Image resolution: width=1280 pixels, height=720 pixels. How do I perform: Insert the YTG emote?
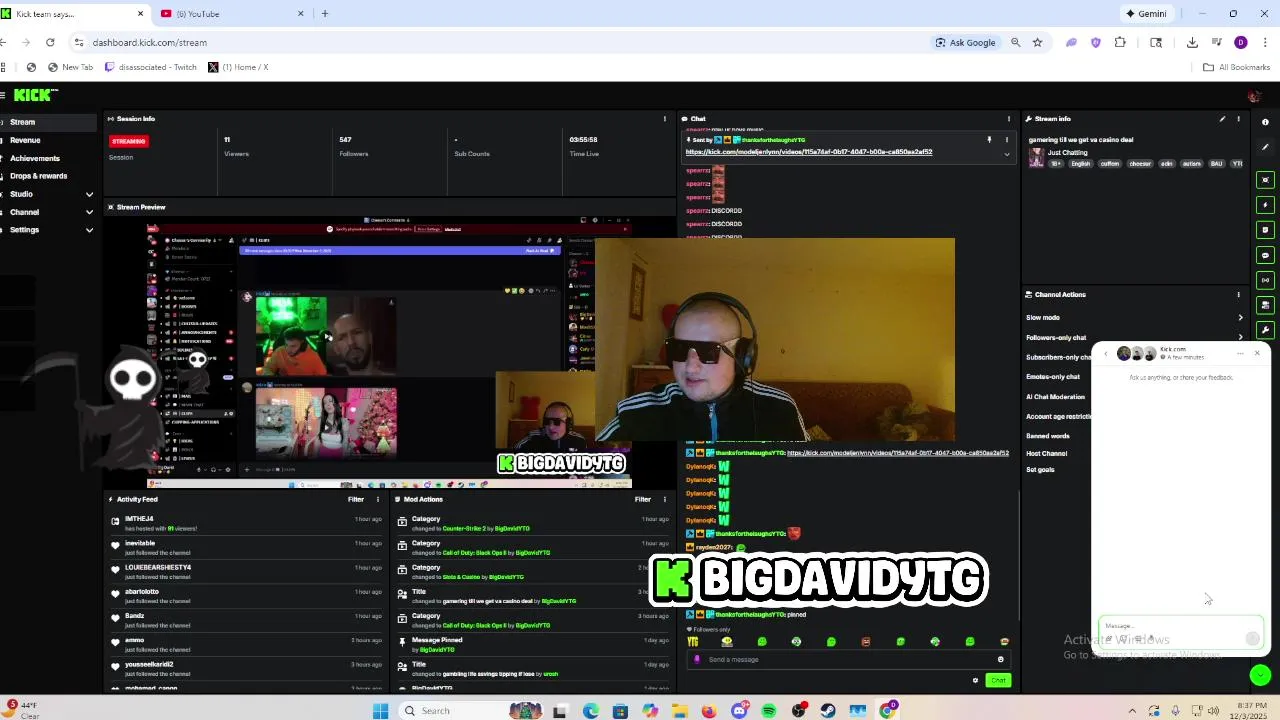[692, 642]
